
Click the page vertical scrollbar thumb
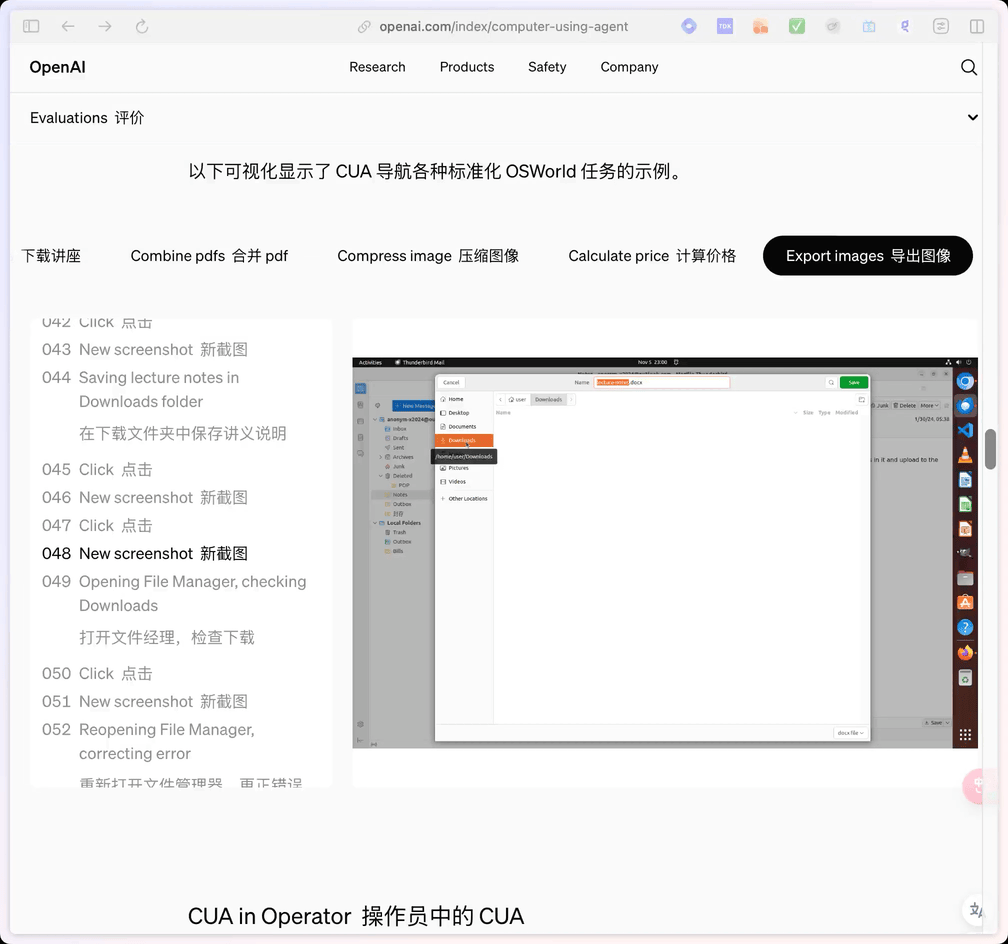(x=990, y=449)
